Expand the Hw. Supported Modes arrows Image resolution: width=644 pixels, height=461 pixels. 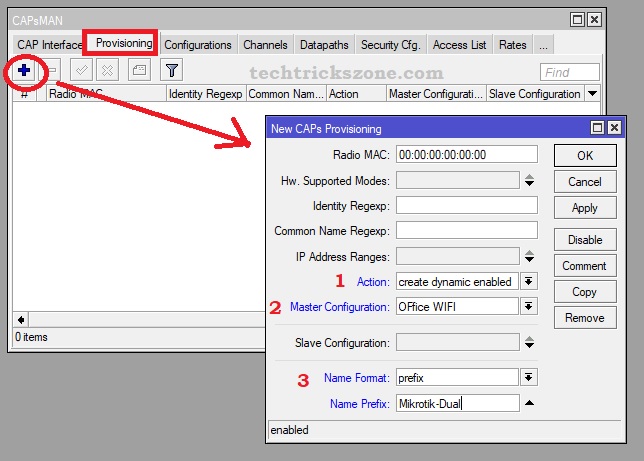point(529,180)
